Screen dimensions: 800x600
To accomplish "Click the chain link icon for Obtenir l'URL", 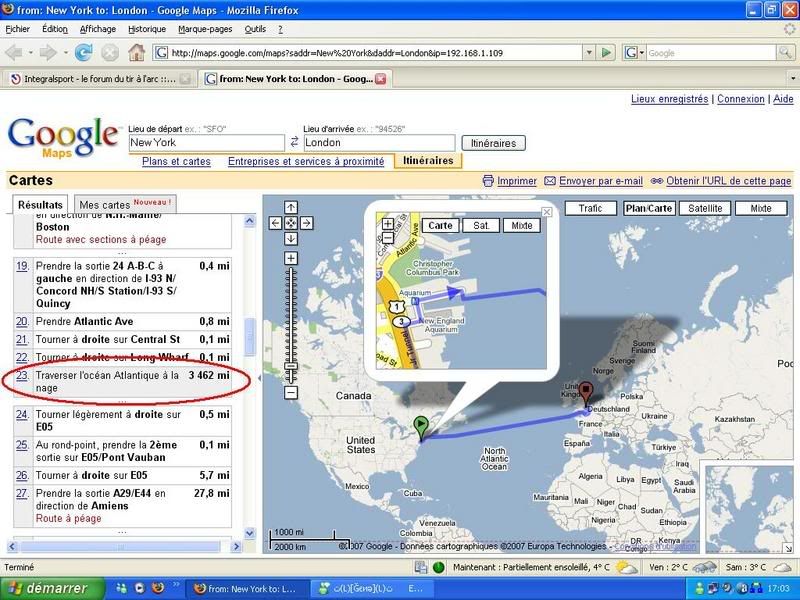I will [657, 181].
